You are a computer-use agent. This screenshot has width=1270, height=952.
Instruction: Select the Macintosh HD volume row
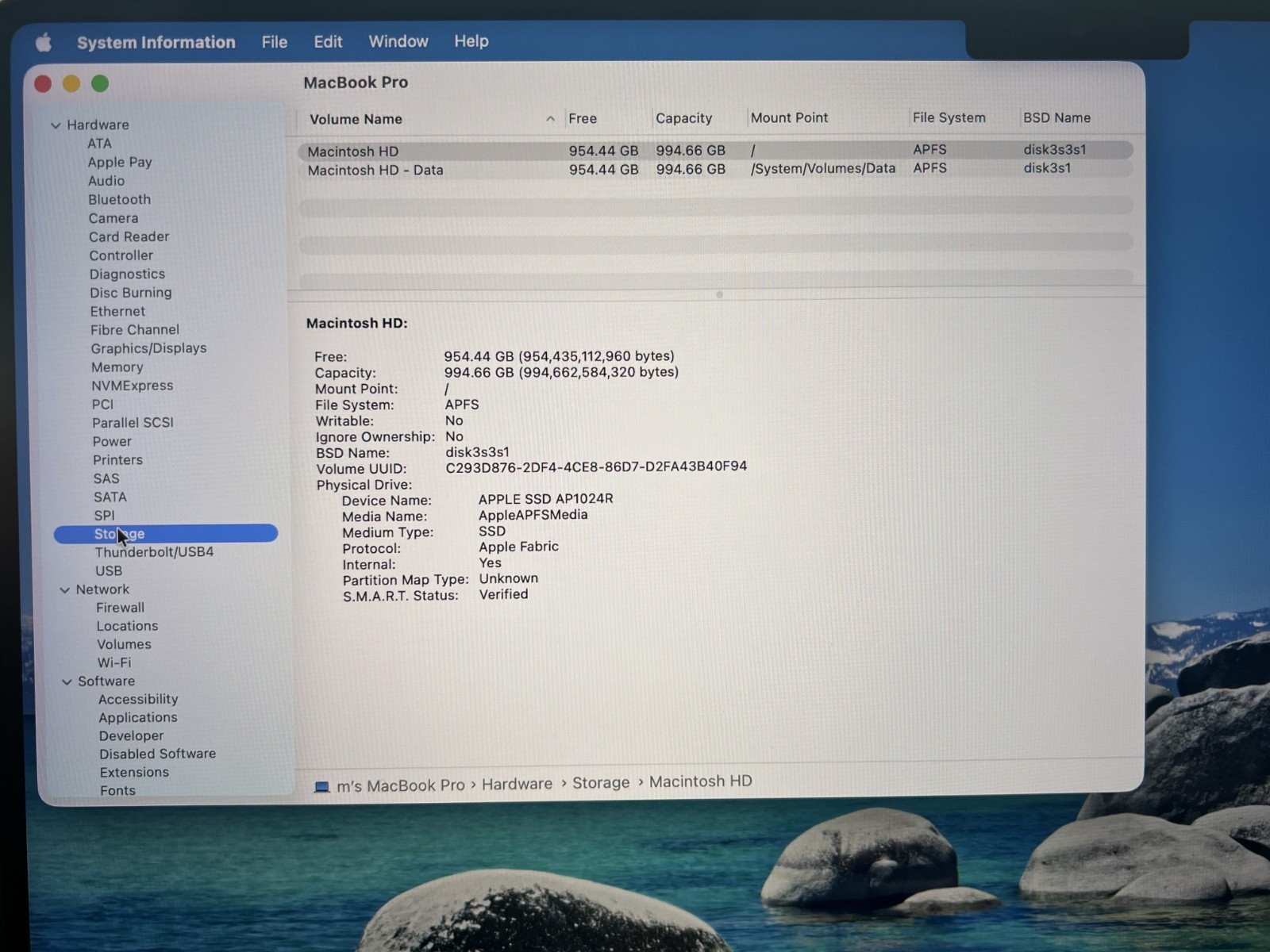click(715, 150)
